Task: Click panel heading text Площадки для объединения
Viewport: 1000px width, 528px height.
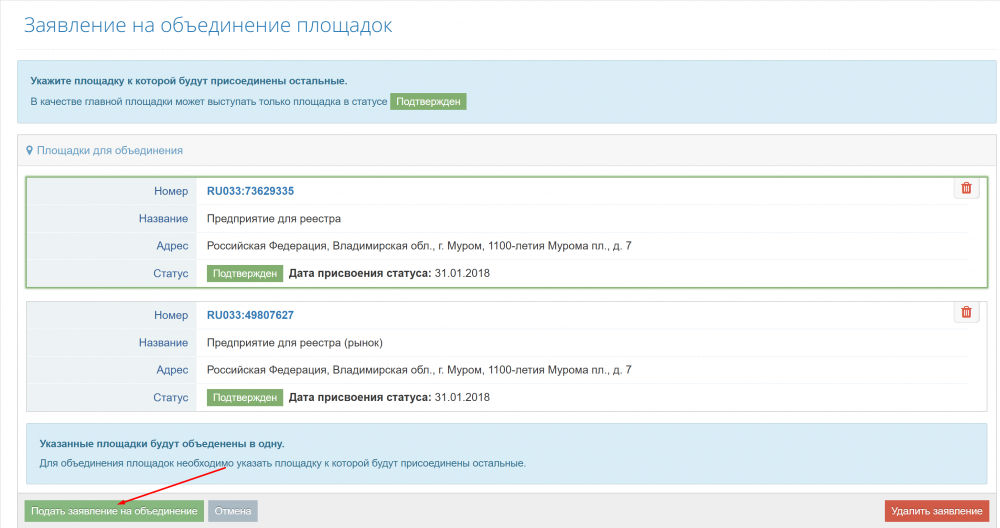Action: coord(109,150)
